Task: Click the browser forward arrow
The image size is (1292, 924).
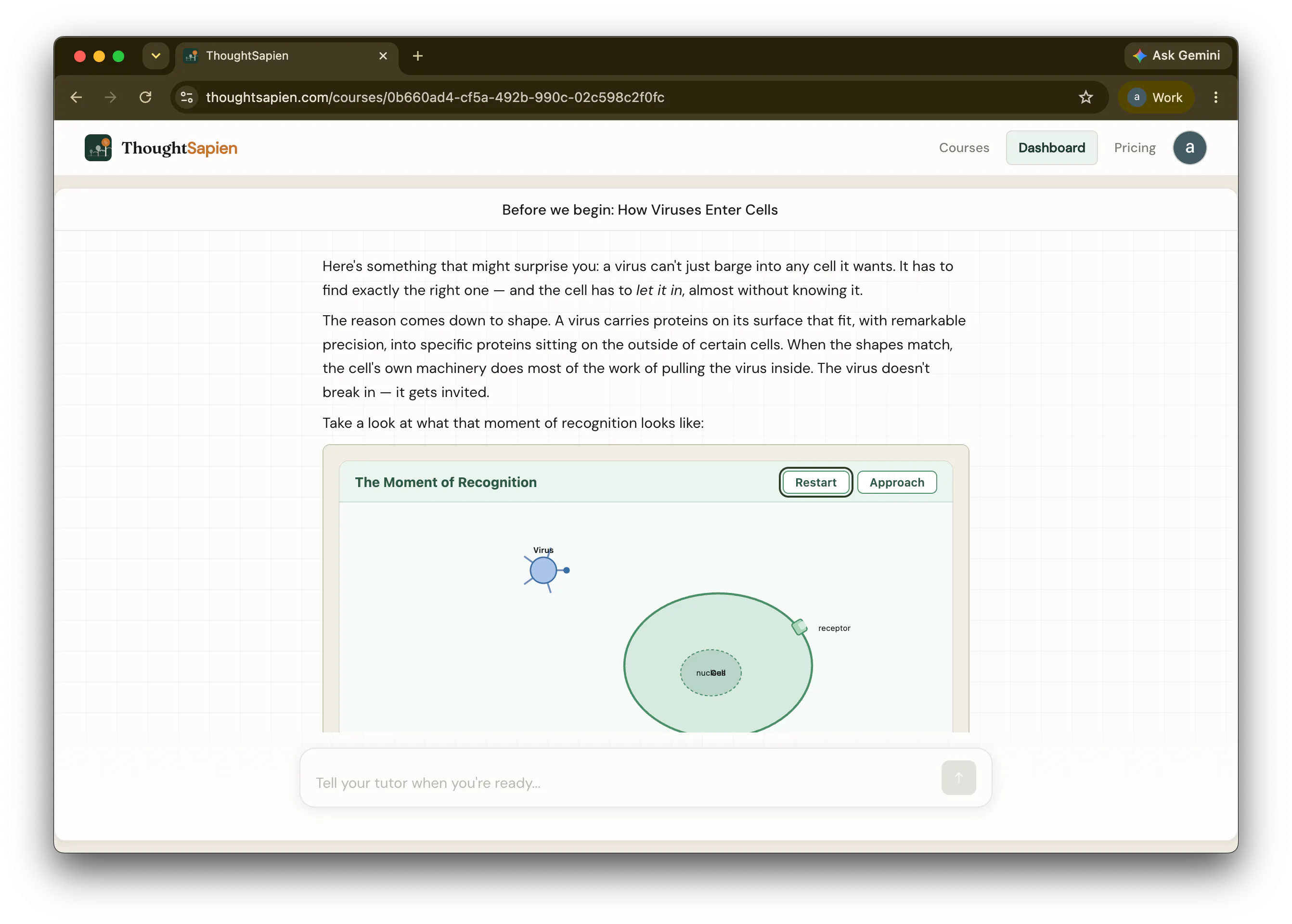Action: 110,97
